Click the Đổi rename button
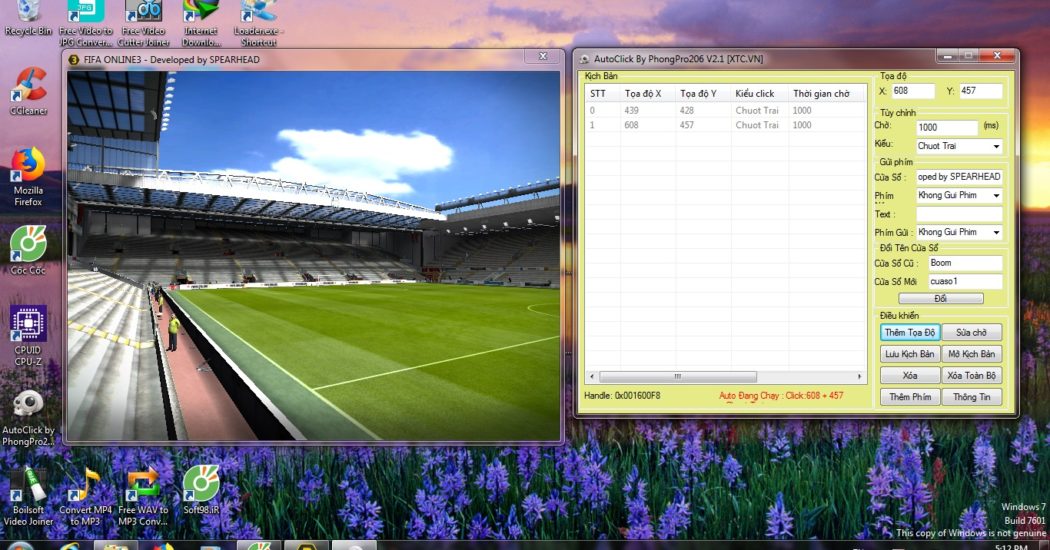 tap(940, 298)
